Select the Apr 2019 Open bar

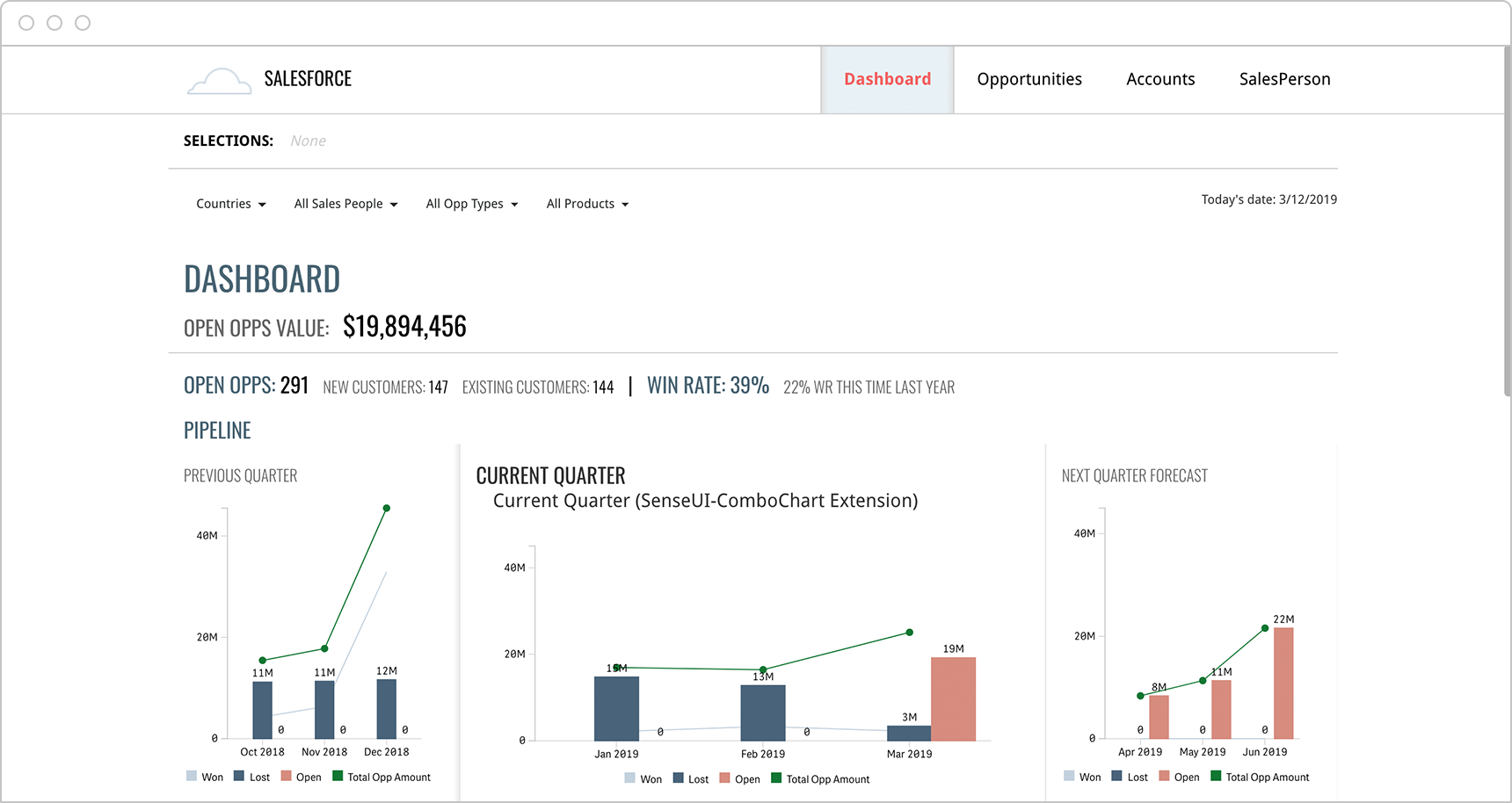1159,717
